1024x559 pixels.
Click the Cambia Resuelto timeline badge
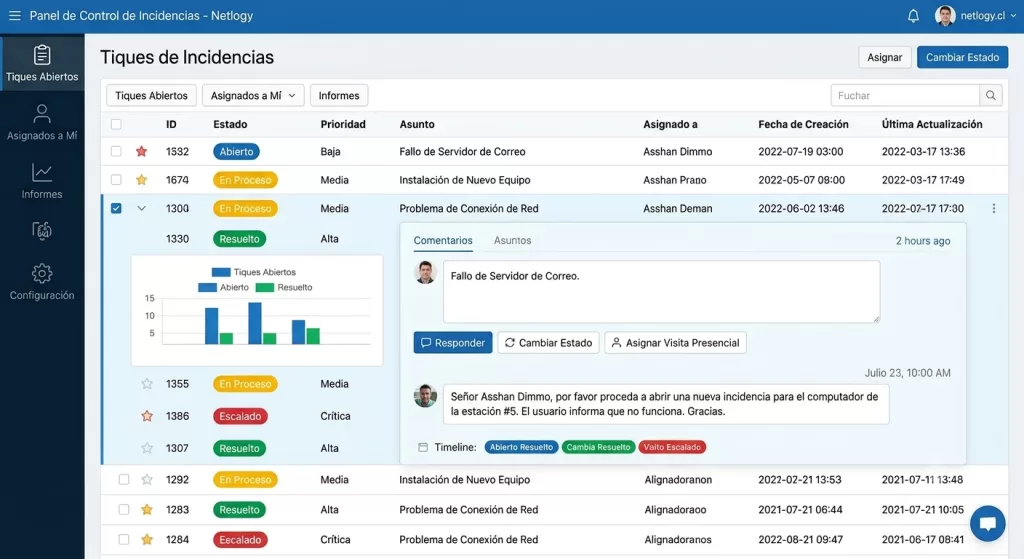[x=598, y=447]
